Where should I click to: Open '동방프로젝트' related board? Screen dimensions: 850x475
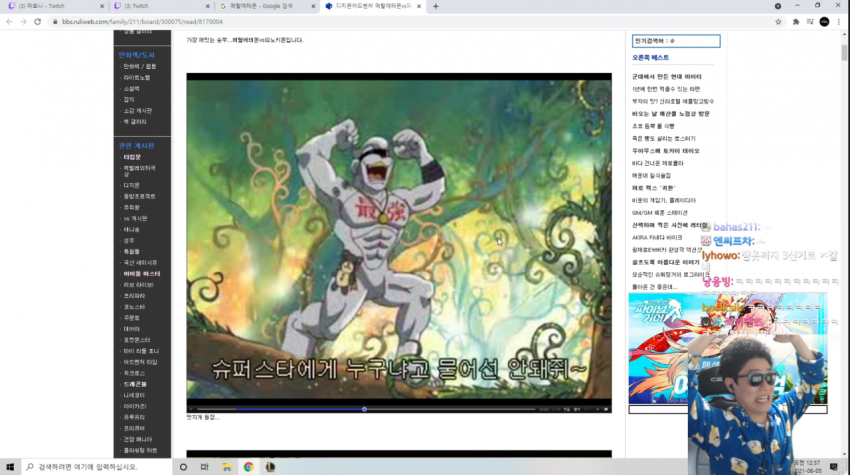coord(139,196)
